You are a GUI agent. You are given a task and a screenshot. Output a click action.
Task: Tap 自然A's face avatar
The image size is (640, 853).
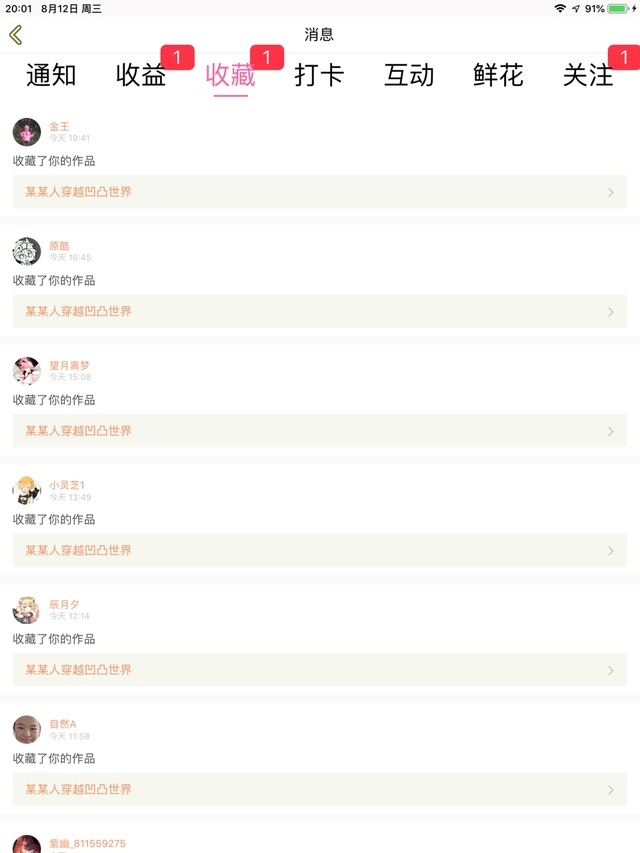coord(27,729)
